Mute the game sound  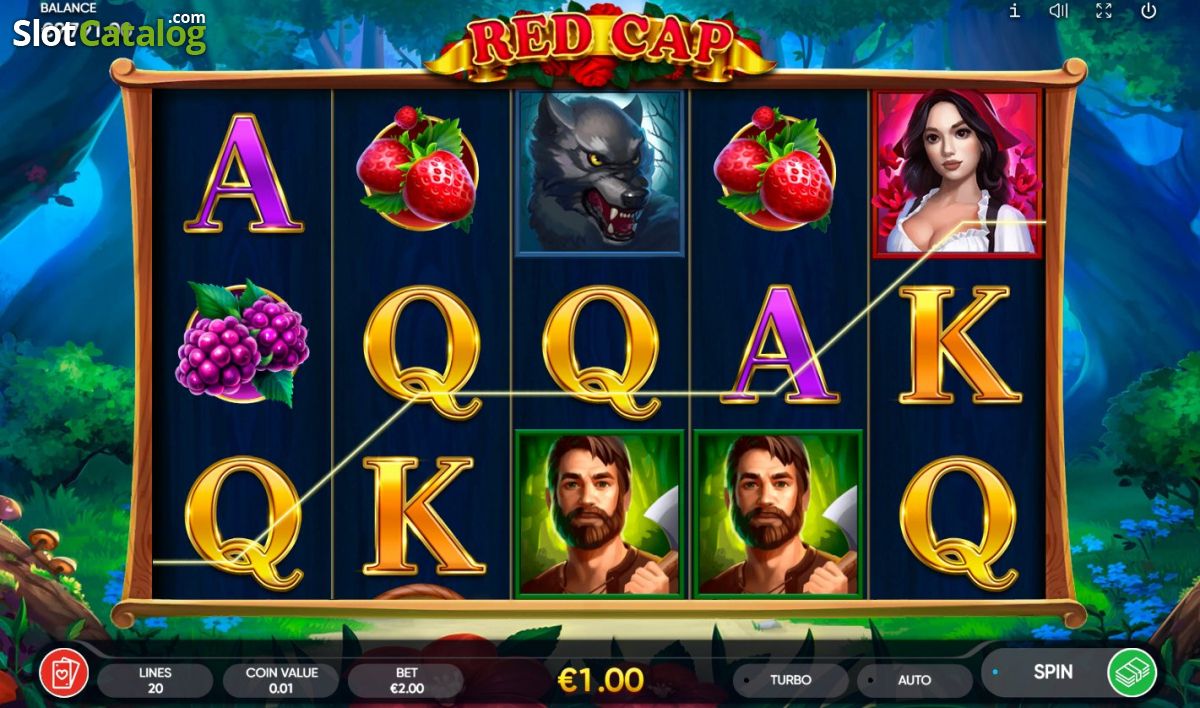click(x=1058, y=11)
